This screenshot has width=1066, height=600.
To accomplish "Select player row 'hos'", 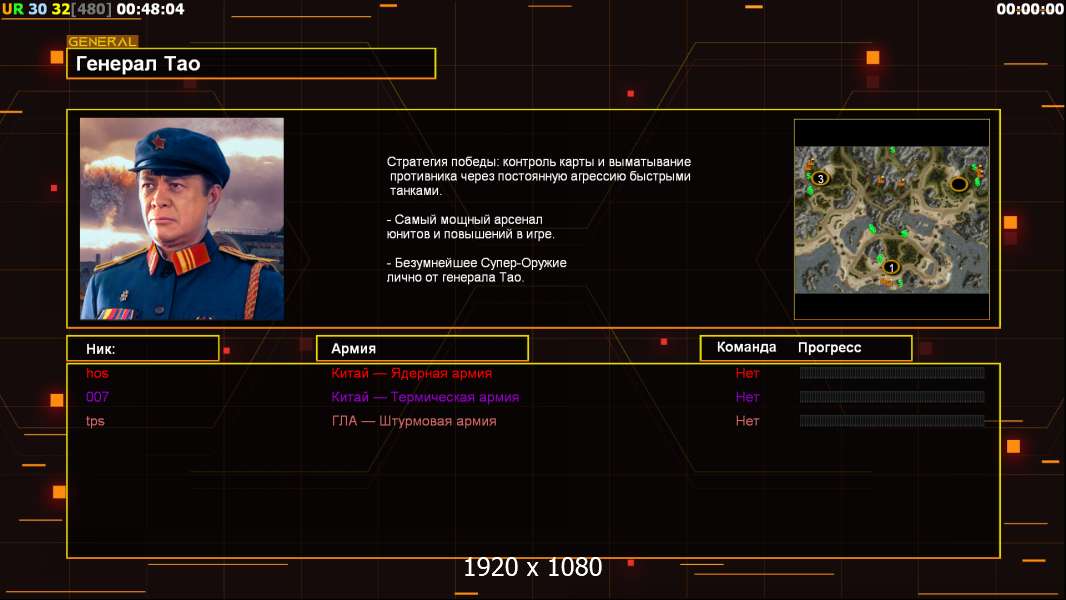I will 533,373.
